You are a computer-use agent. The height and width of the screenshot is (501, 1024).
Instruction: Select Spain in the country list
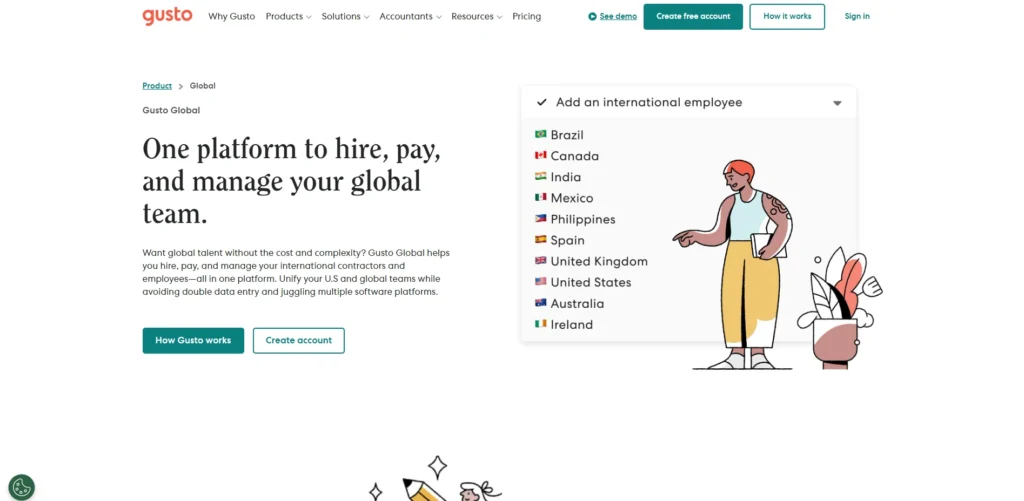pos(568,240)
